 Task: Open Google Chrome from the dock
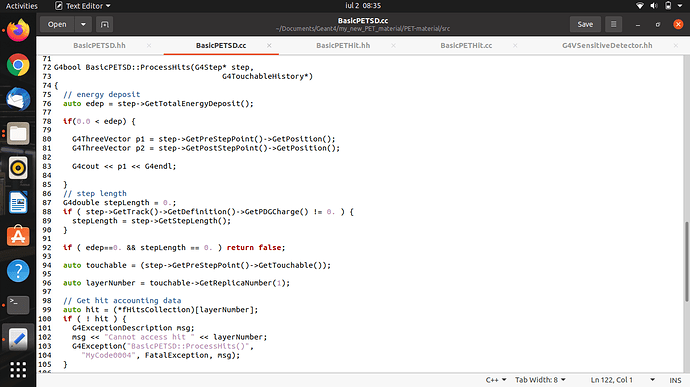[x=18, y=65]
